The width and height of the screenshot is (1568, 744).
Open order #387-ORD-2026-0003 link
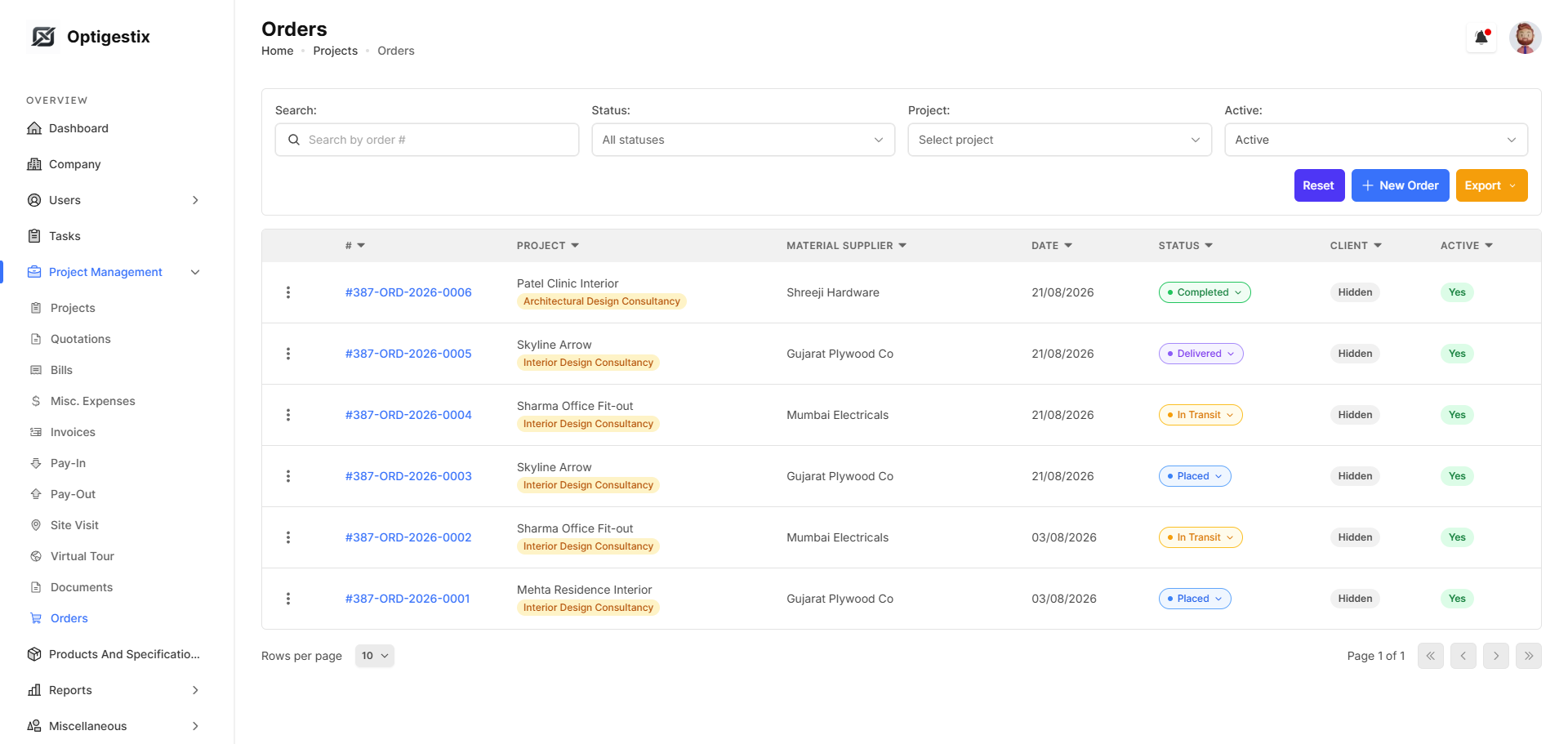pyautogui.click(x=408, y=476)
